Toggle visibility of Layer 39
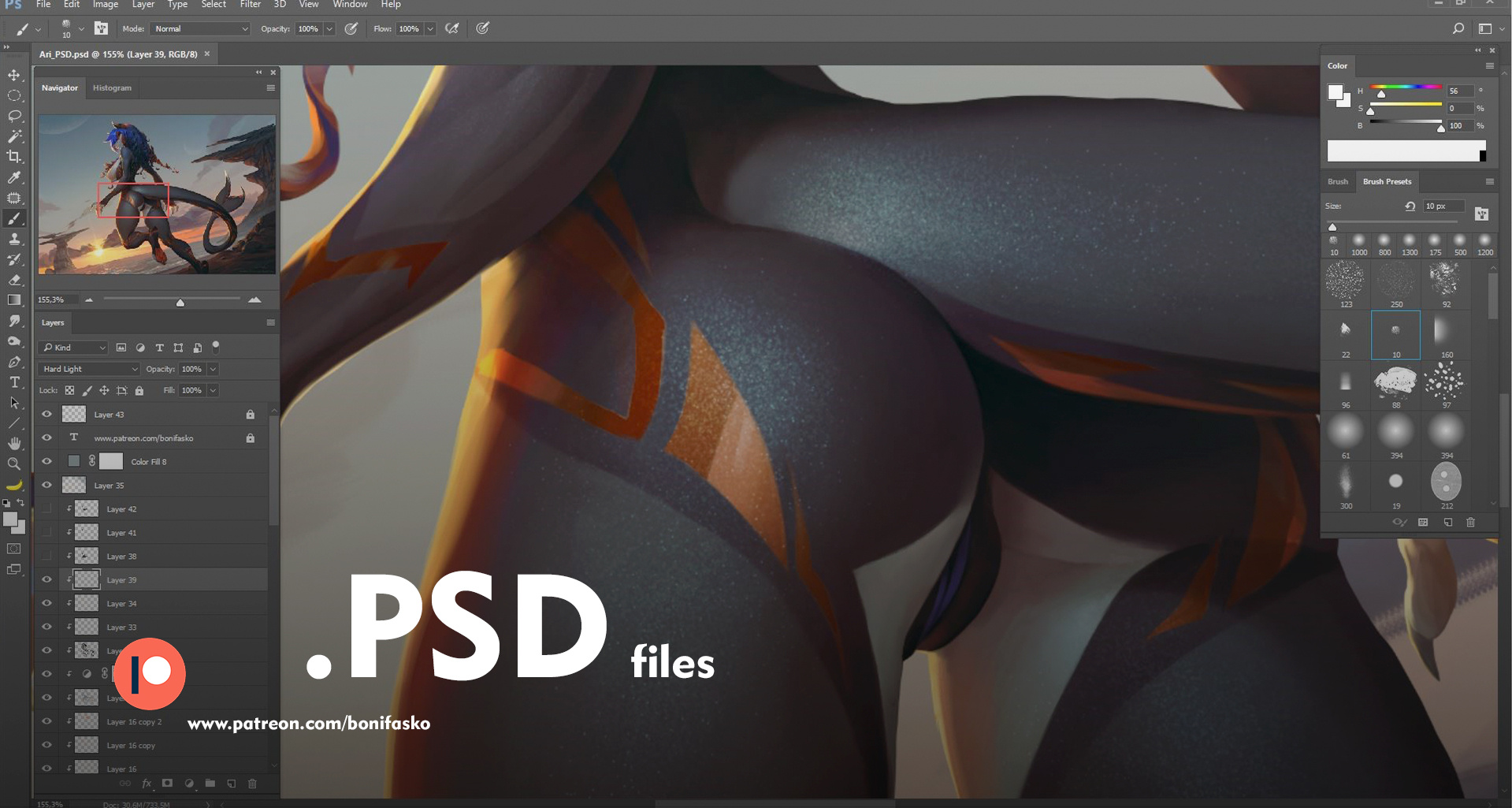1512x808 pixels. (47, 580)
